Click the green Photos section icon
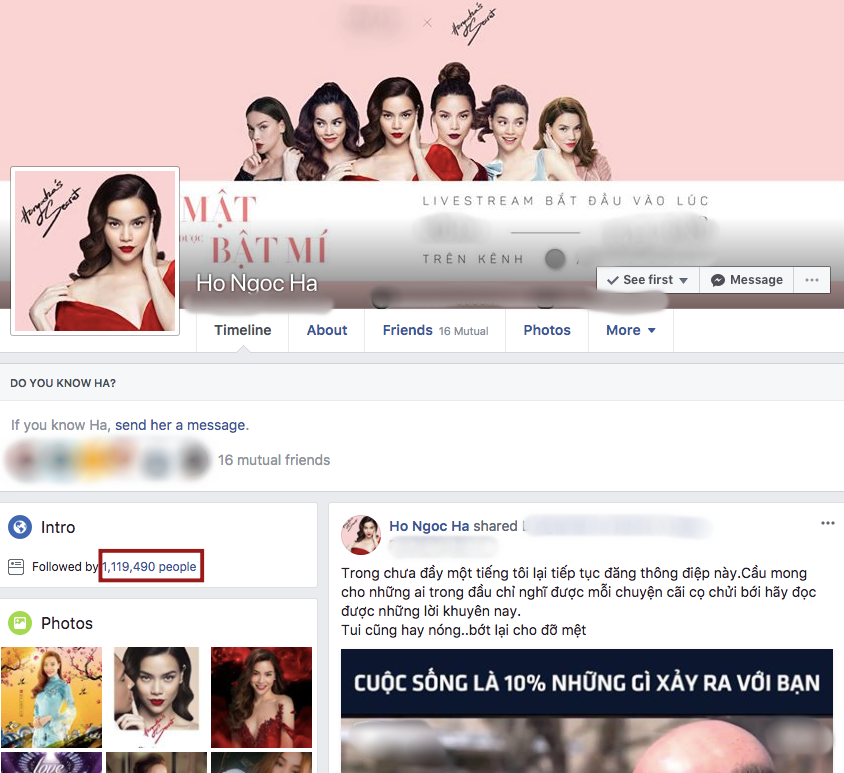This screenshot has width=844, height=773. [20, 623]
